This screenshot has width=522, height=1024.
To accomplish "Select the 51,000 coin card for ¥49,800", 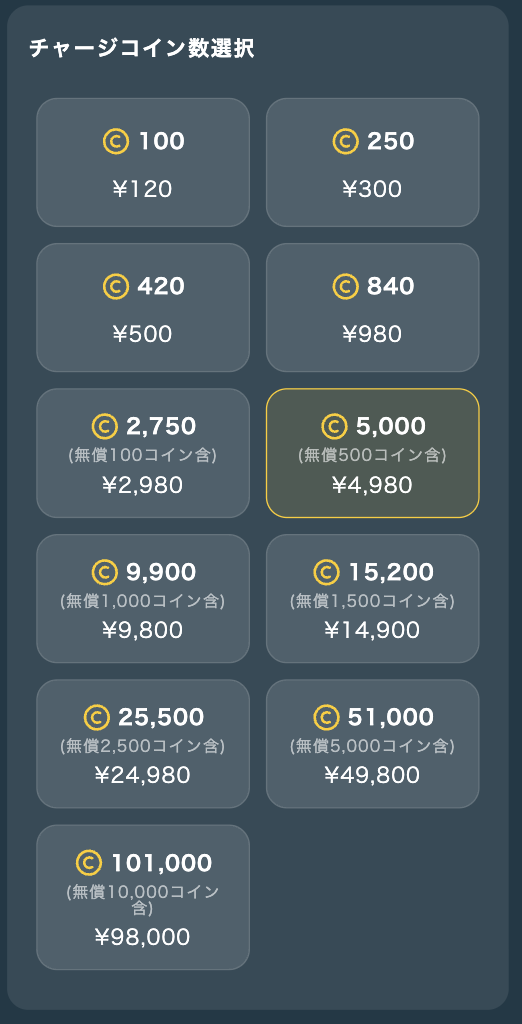I will (372, 744).
